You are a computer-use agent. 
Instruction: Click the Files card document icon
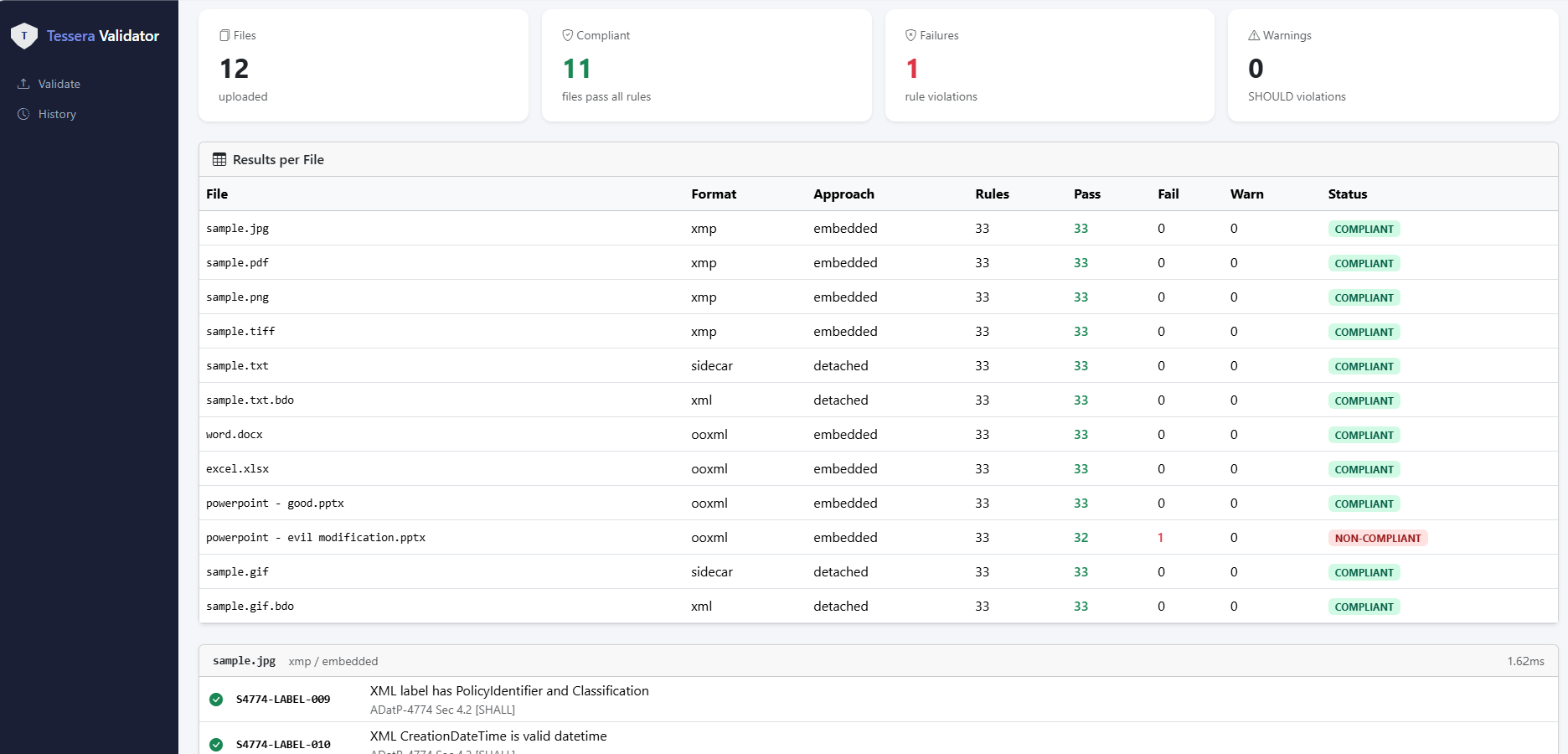click(224, 35)
